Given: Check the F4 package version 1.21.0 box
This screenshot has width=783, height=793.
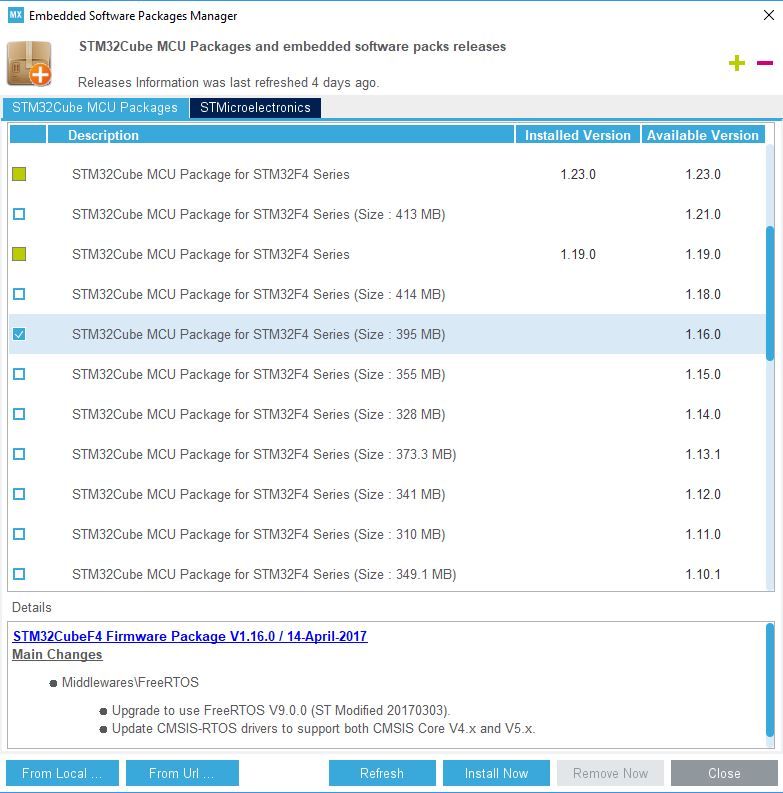Looking at the screenshot, I should pos(19,214).
